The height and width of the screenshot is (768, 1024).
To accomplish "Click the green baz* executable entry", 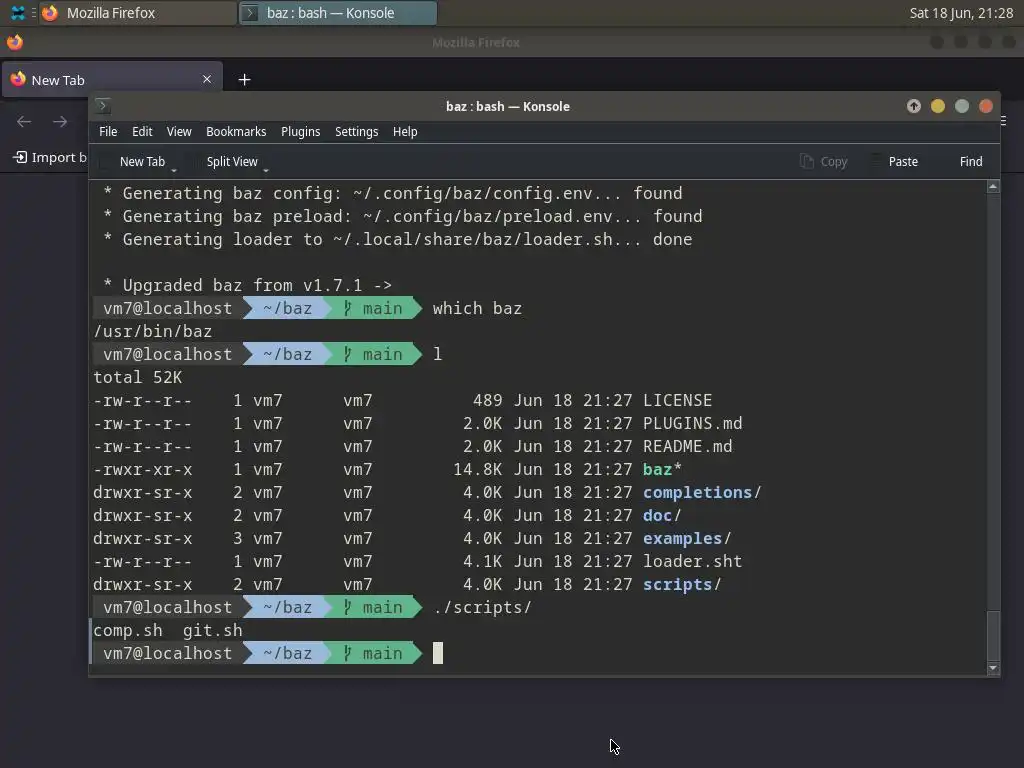I will pos(662,470).
